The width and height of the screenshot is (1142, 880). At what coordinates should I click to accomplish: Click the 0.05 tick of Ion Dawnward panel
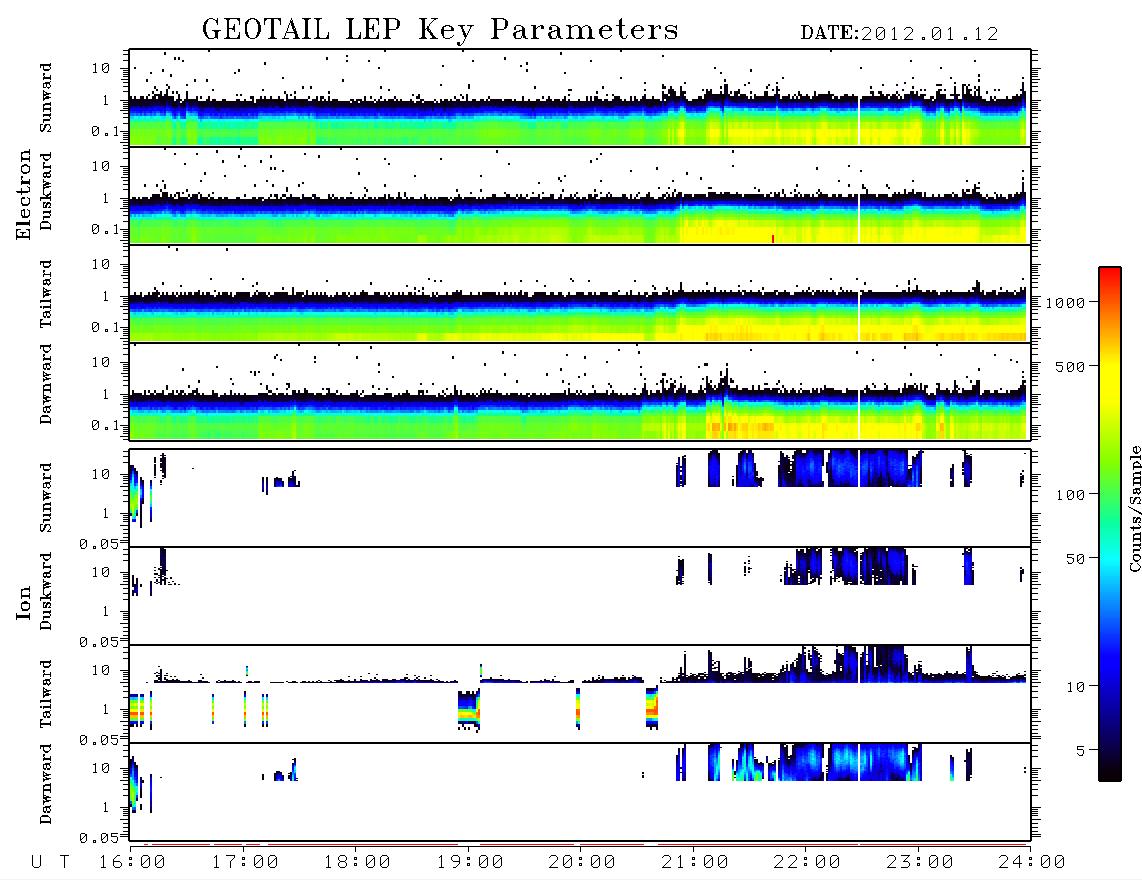[x=98, y=838]
